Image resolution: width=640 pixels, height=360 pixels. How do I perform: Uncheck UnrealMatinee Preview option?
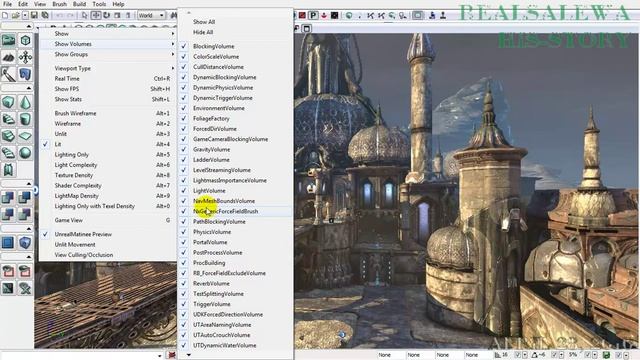pyautogui.click(x=45, y=234)
